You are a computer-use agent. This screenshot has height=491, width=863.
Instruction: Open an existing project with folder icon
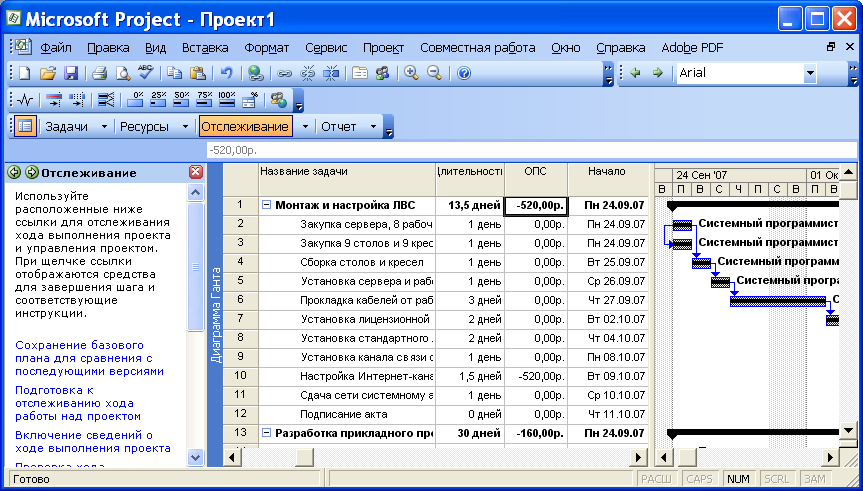coord(48,73)
